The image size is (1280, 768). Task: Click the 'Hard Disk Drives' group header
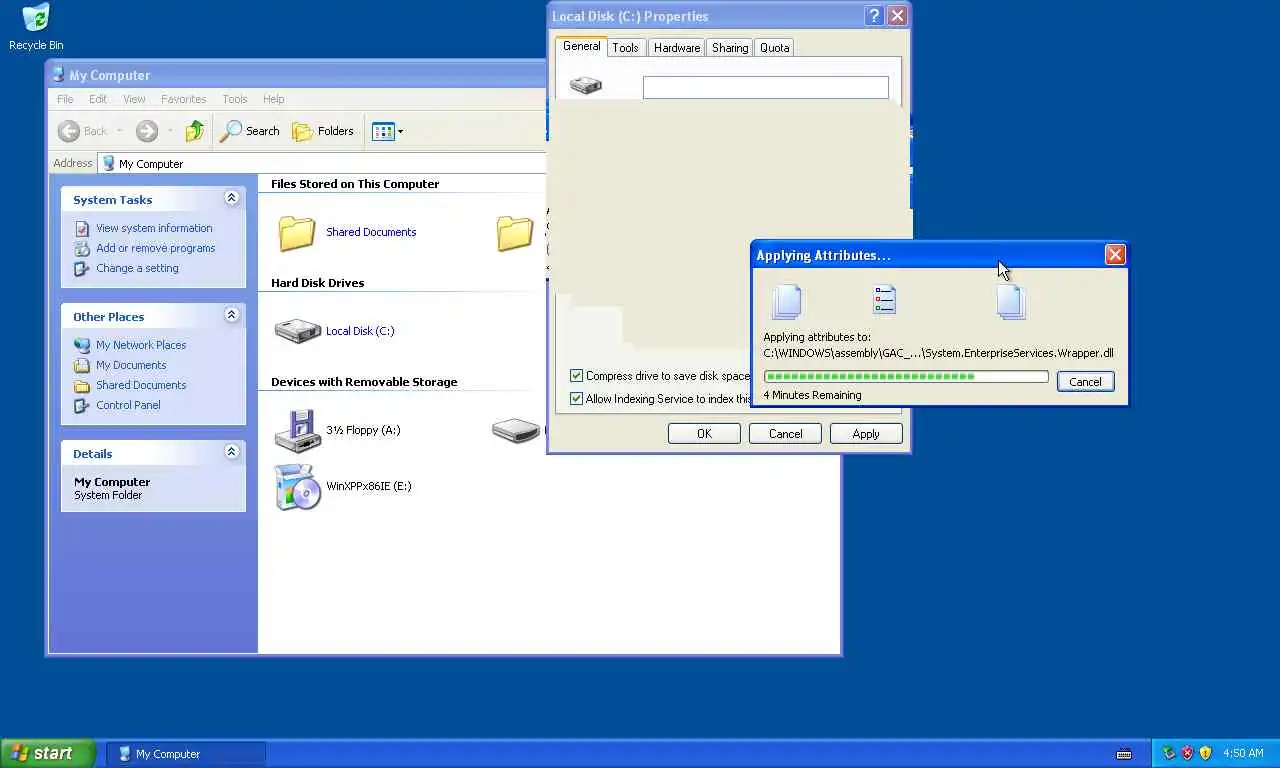pos(317,283)
